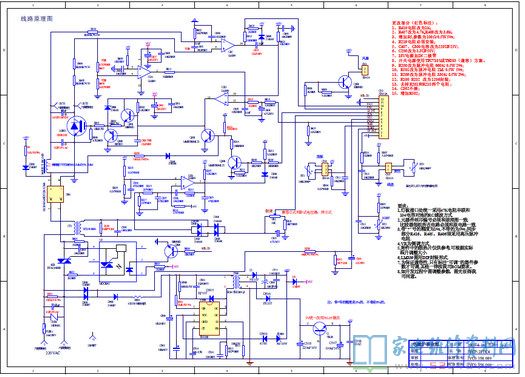Click the yellow two-pin connector on the right

pyautogui.click(x=388, y=168)
